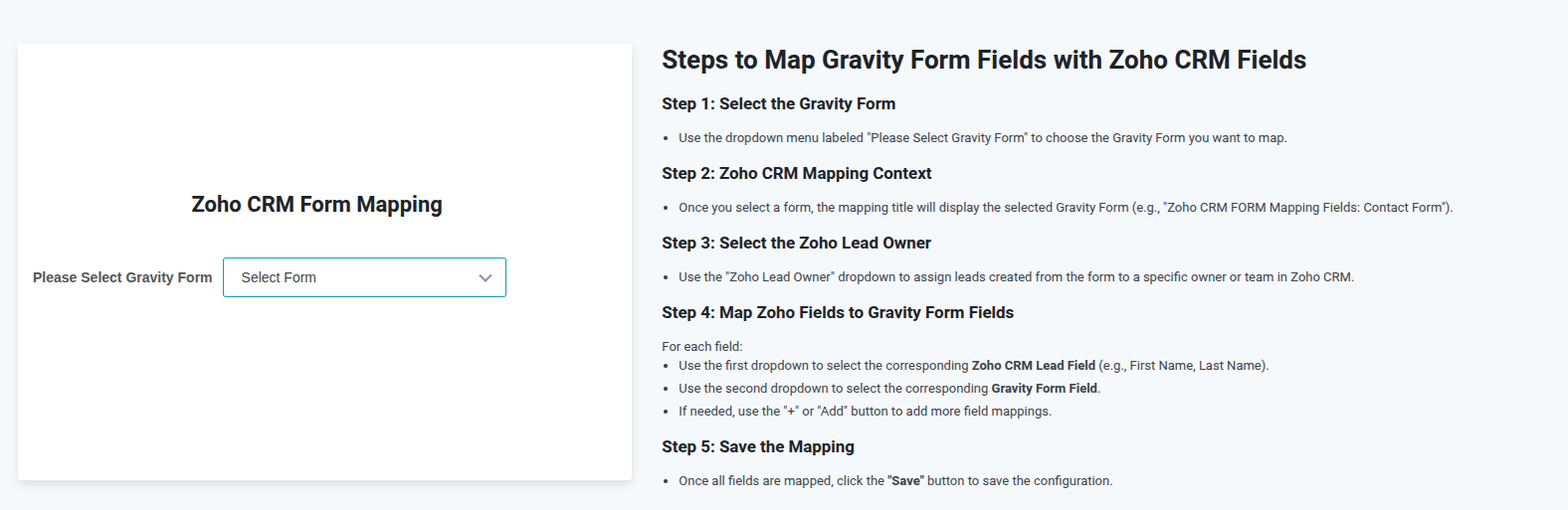Click the "Steps to Map Gravity Form Fields" title
Screen dimensions: 1568x510
(x=983, y=61)
